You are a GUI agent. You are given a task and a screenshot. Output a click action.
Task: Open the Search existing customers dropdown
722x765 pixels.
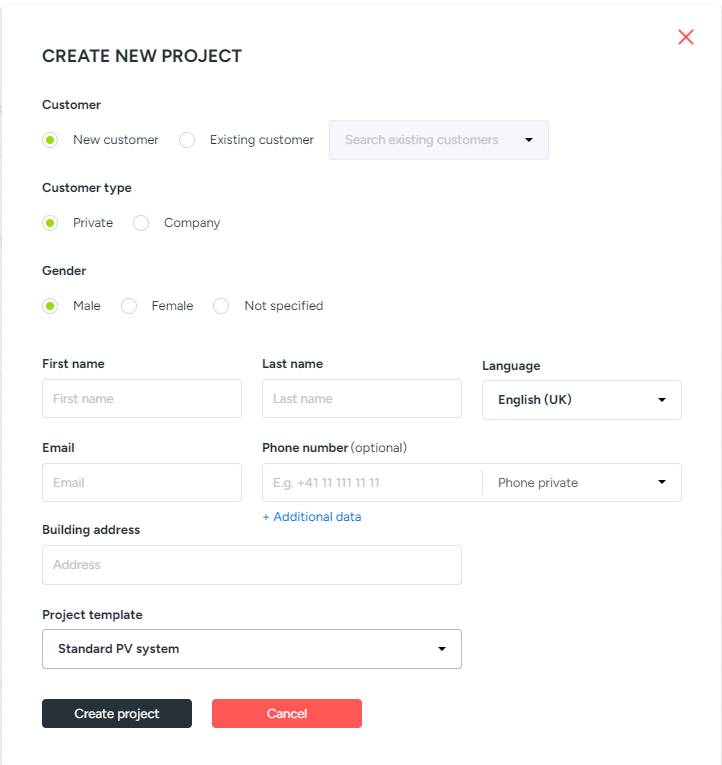438,140
